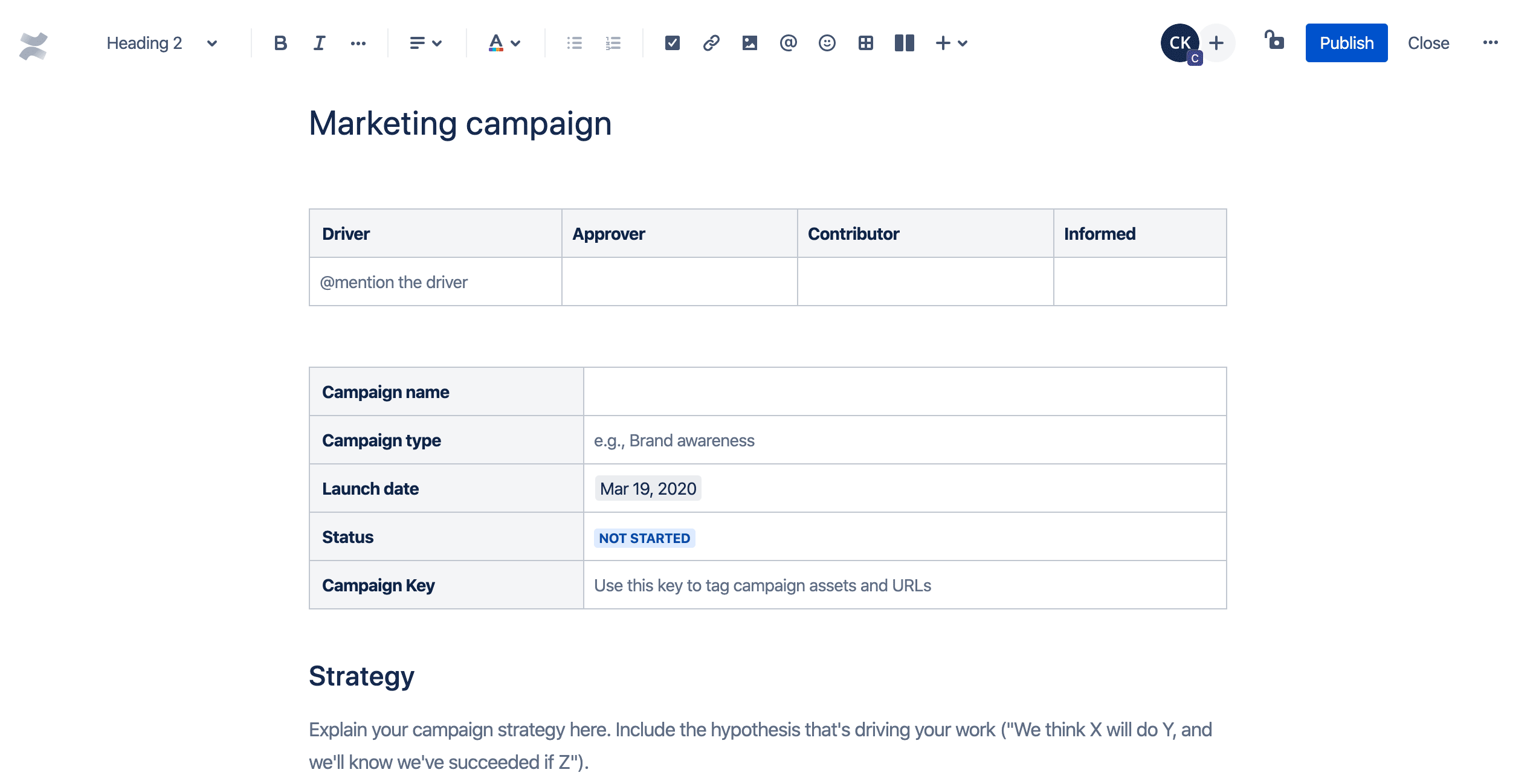
Task: Click the Italic formatting icon
Action: point(318,42)
